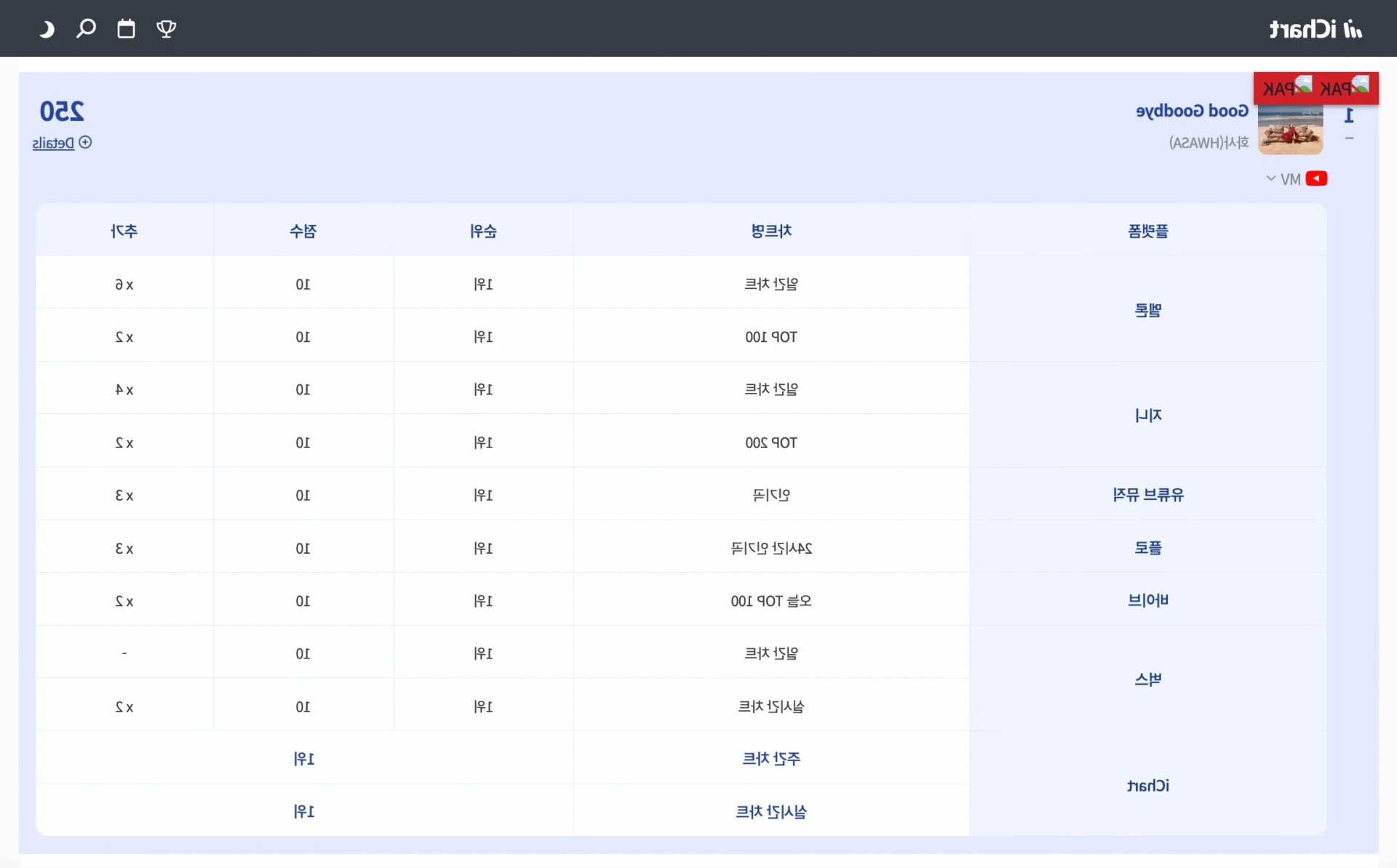The width and height of the screenshot is (1397, 868).
Task: Open the iChart 주간 차트 link
Action: click(x=771, y=759)
